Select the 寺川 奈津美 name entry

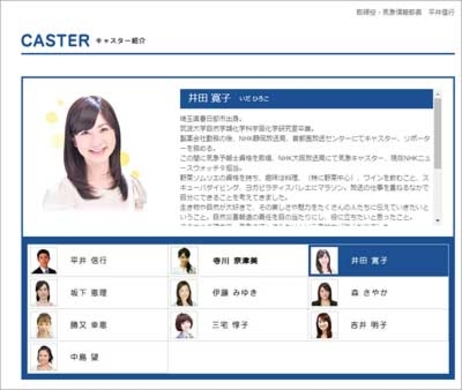point(235,261)
